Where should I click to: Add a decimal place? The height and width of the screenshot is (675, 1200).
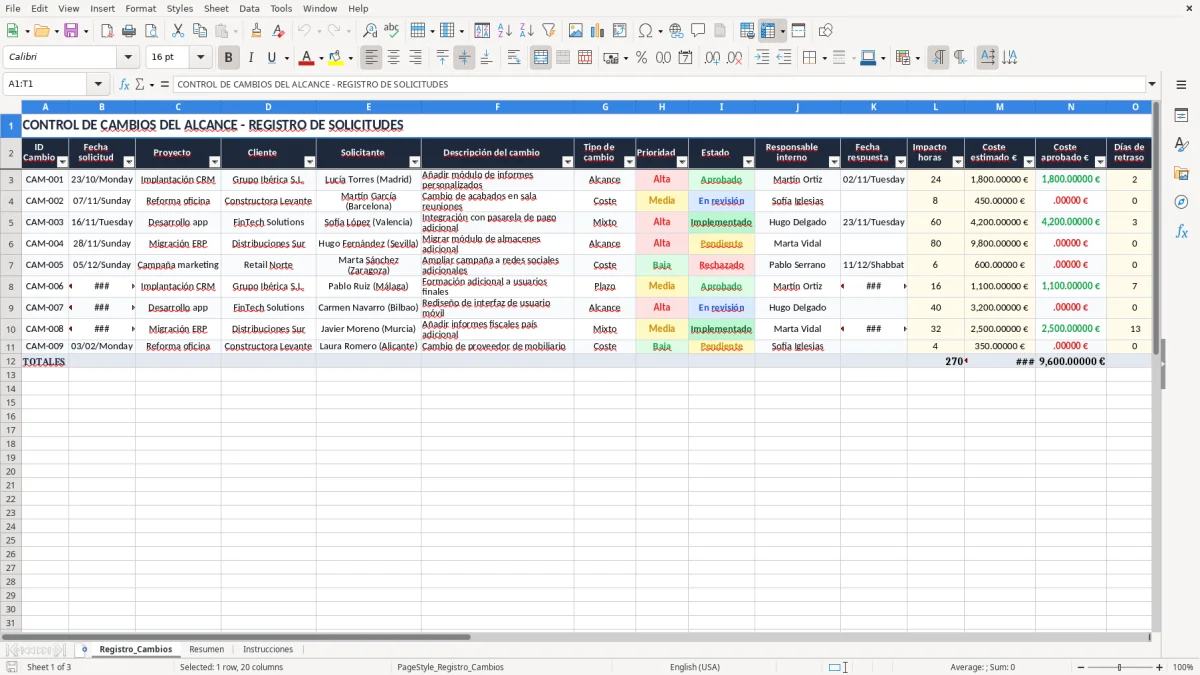tap(712, 58)
